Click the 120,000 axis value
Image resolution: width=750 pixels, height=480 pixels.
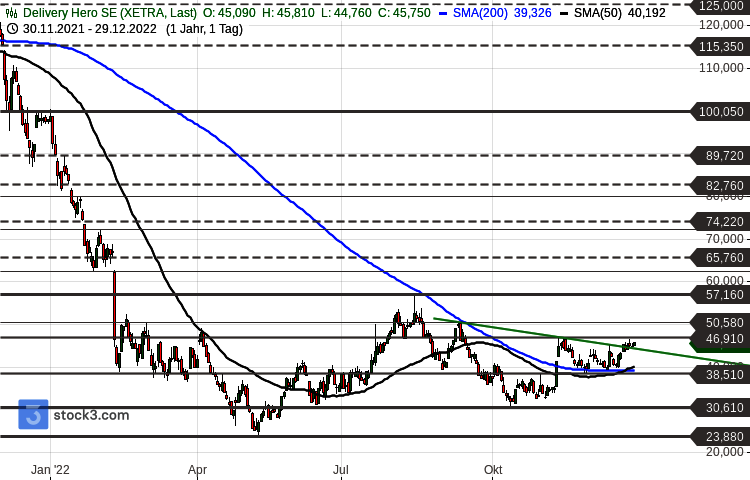point(721,25)
